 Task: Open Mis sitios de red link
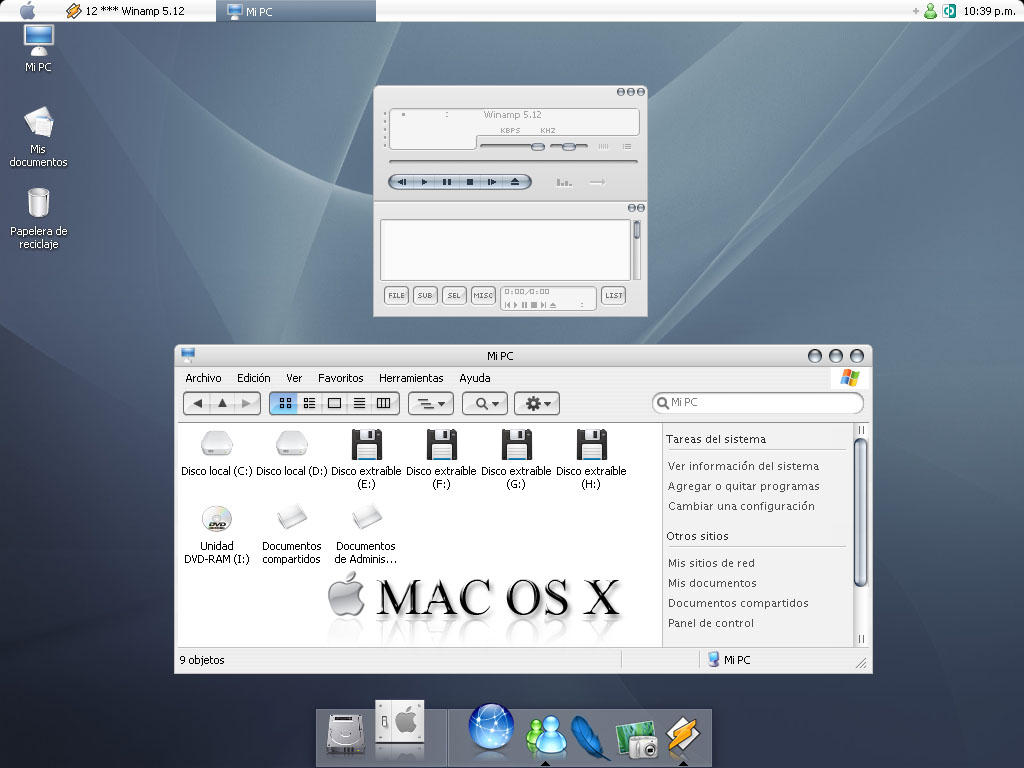[x=711, y=563]
